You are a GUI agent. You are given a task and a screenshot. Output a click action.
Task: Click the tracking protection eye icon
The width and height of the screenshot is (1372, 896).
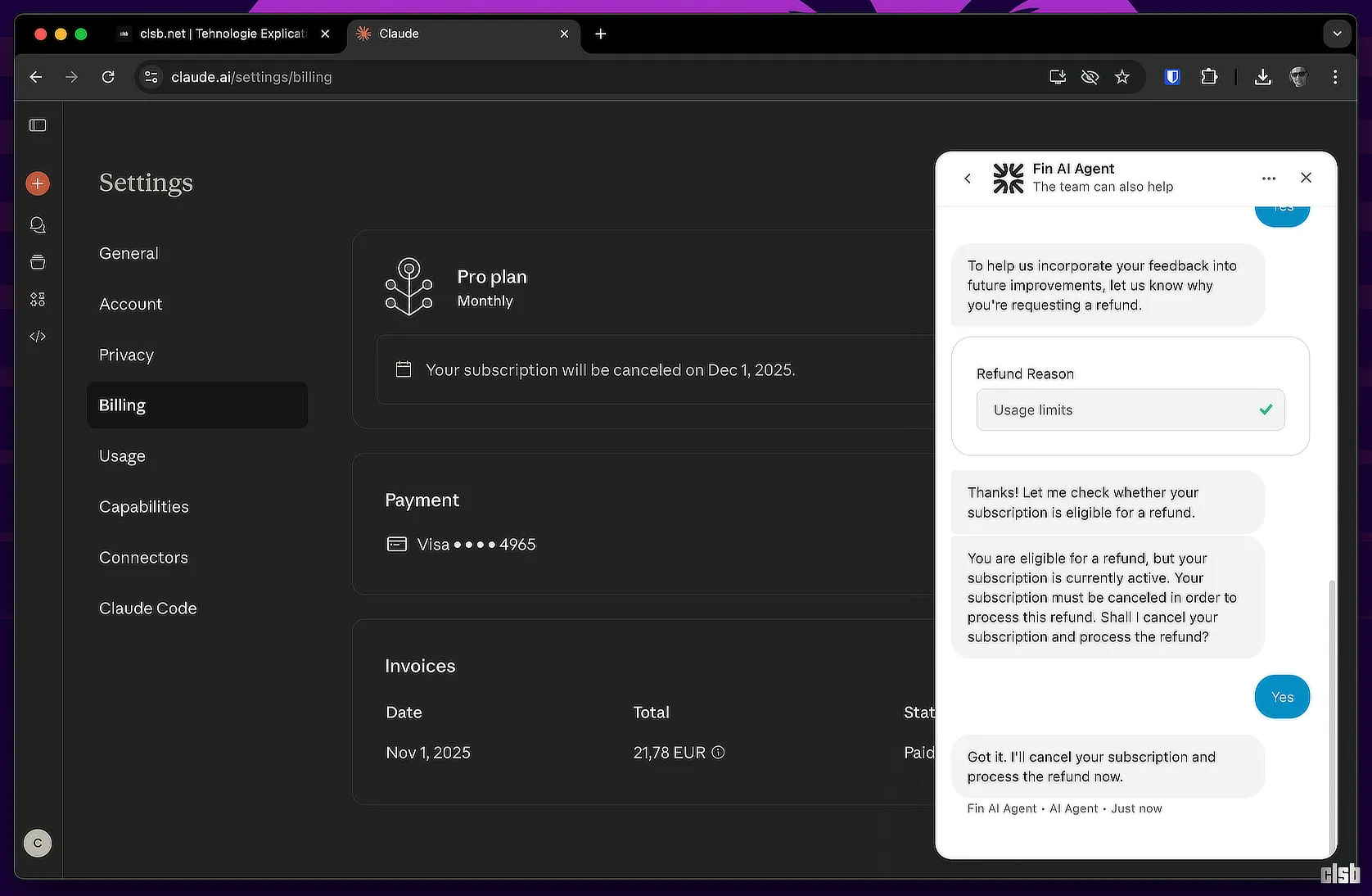pos(1090,77)
